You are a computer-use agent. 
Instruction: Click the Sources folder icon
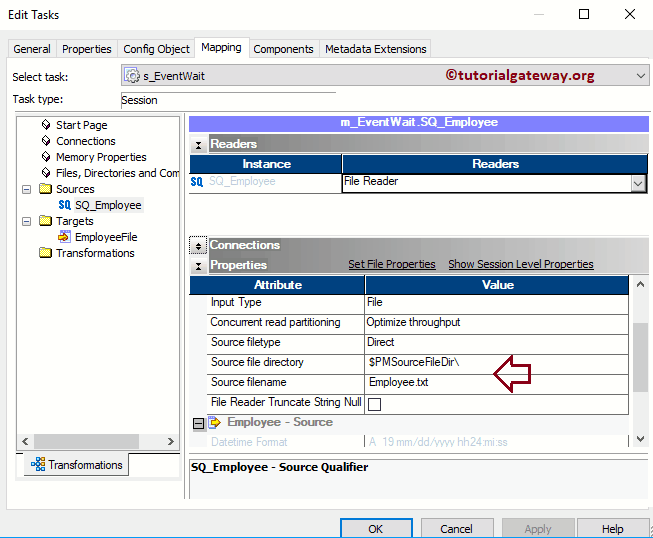[x=45, y=189]
